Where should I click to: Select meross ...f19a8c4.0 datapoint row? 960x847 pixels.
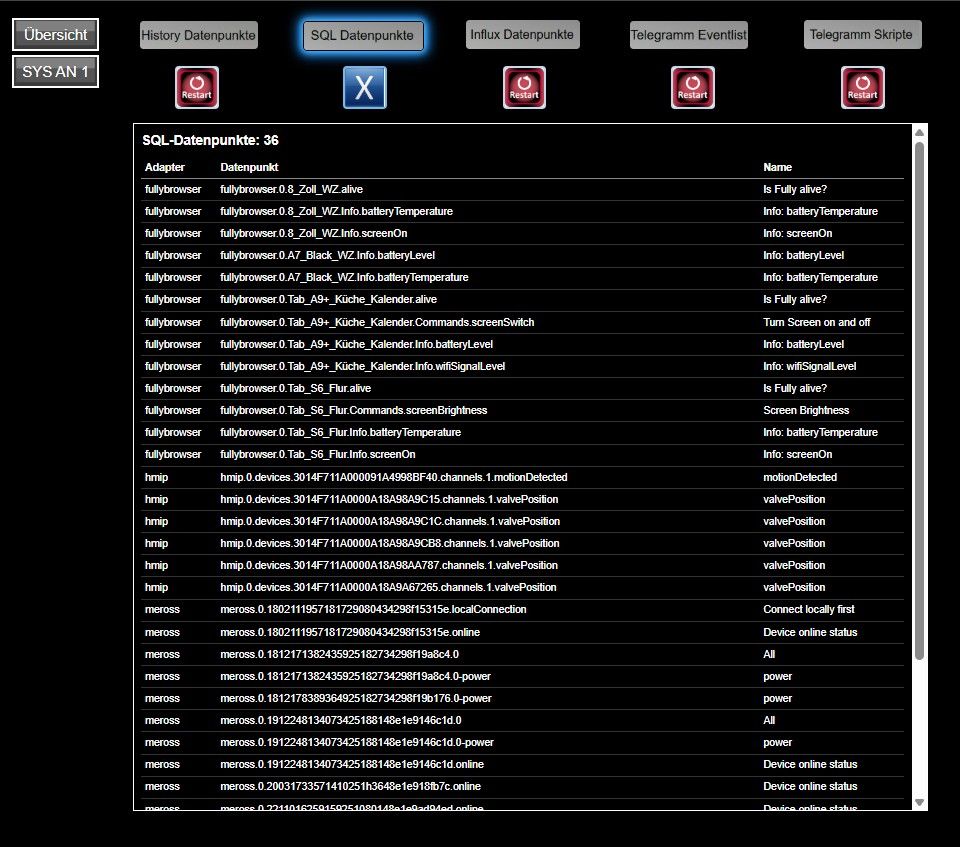click(522, 654)
